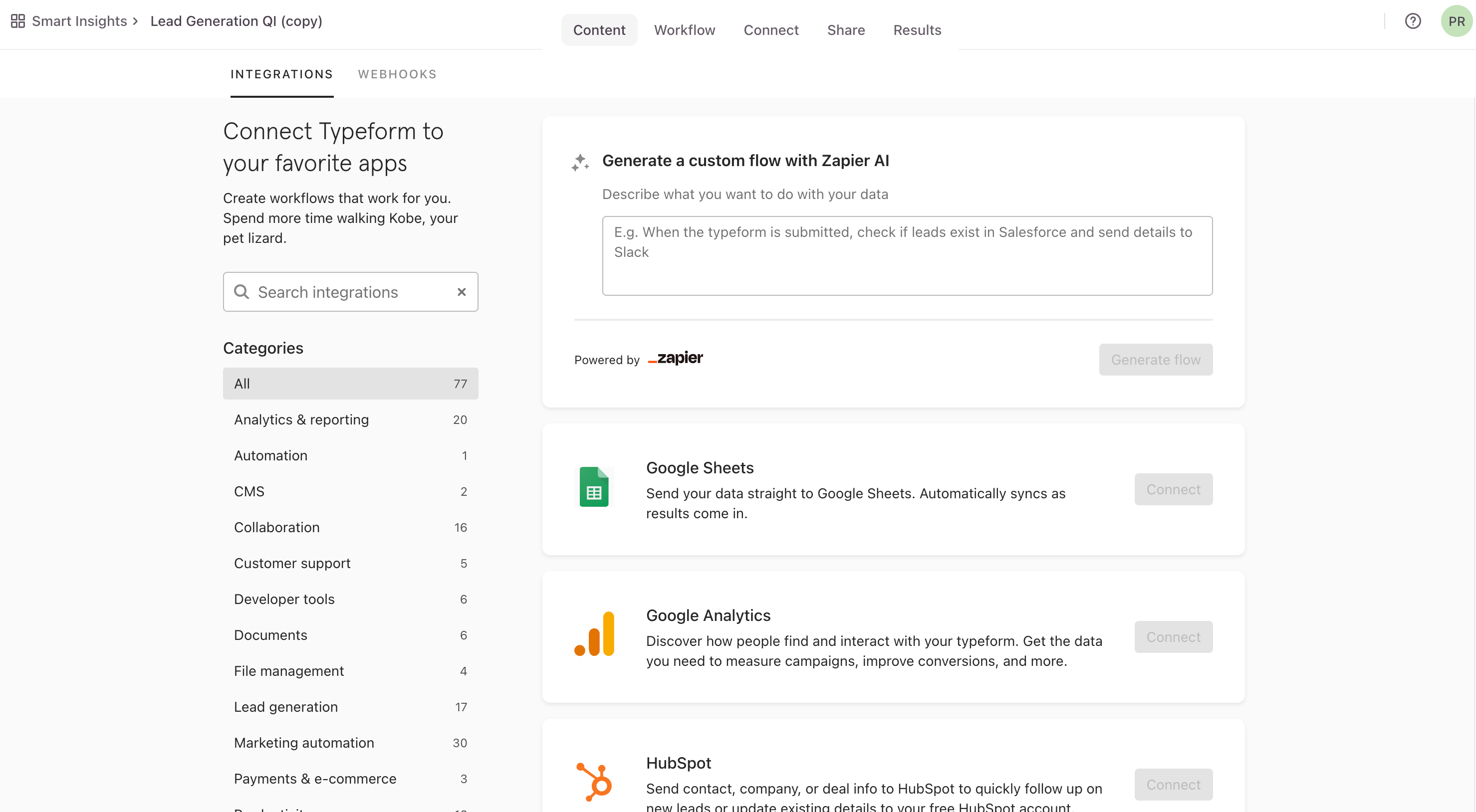Click the Google Sheets logo
1476x812 pixels.
(594, 487)
